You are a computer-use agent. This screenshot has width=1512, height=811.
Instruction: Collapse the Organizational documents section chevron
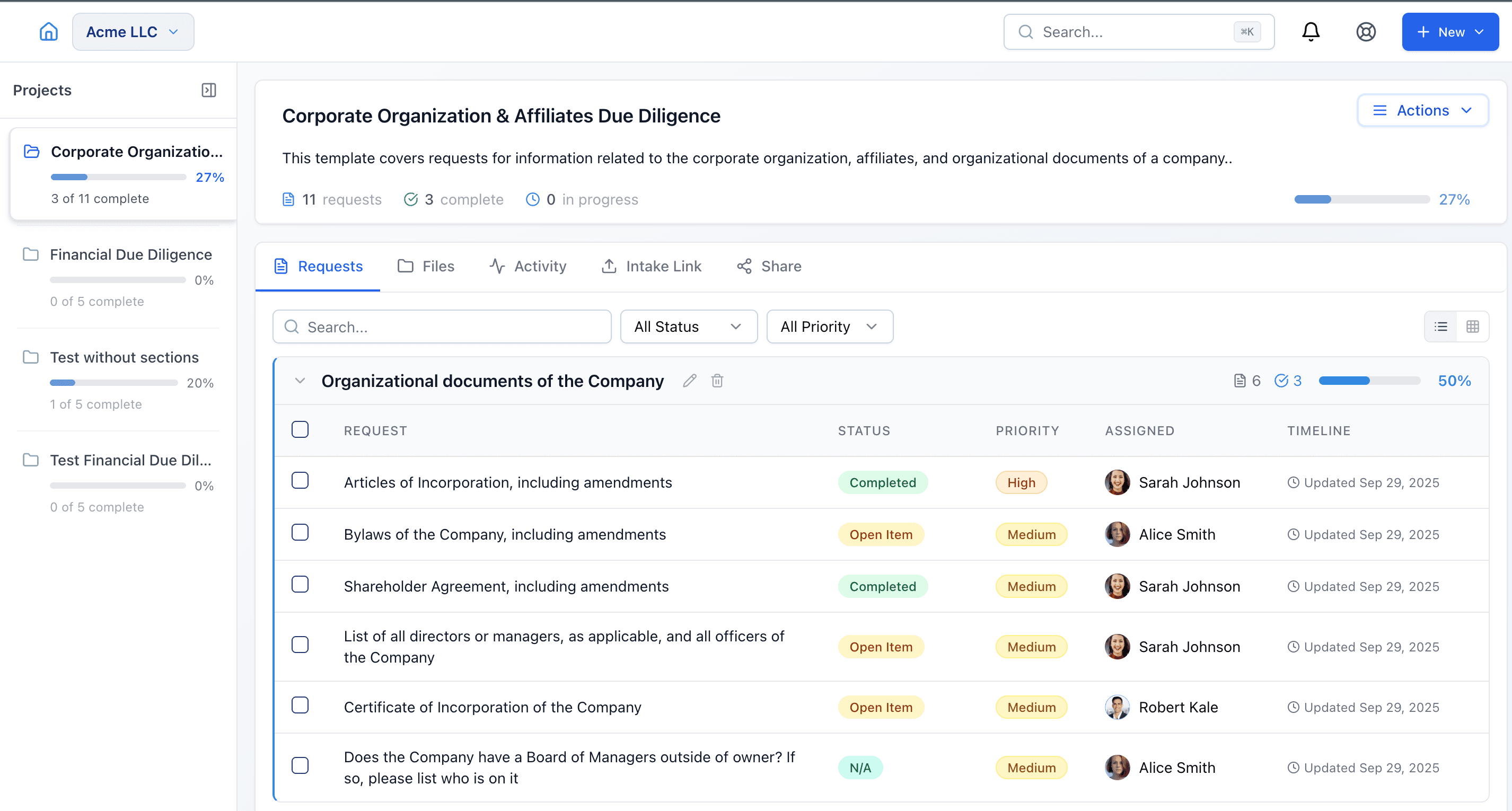coord(300,381)
